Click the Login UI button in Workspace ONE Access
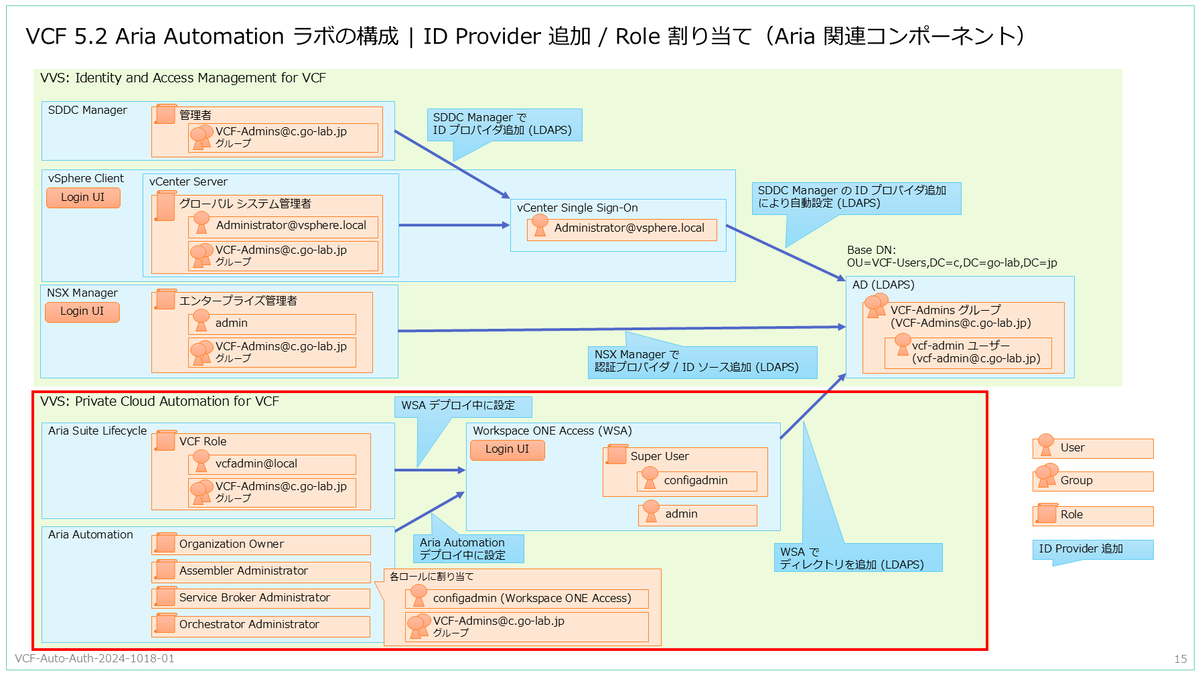This screenshot has width=1200, height=675. click(507, 450)
